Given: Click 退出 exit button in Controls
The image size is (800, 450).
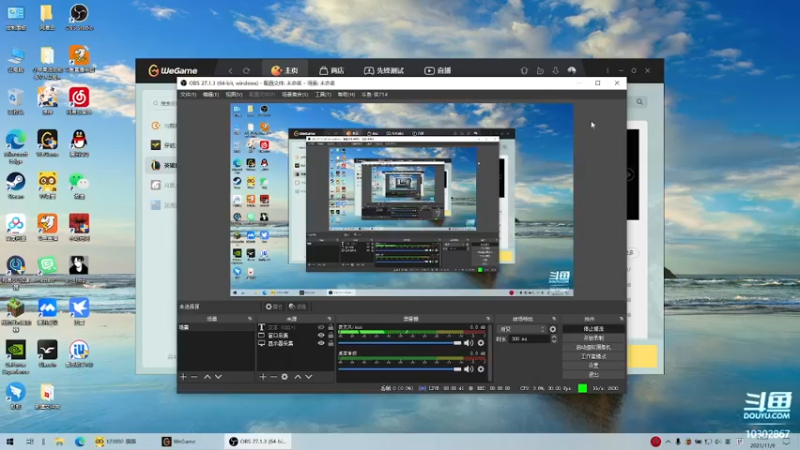Looking at the screenshot, I should (593, 374).
